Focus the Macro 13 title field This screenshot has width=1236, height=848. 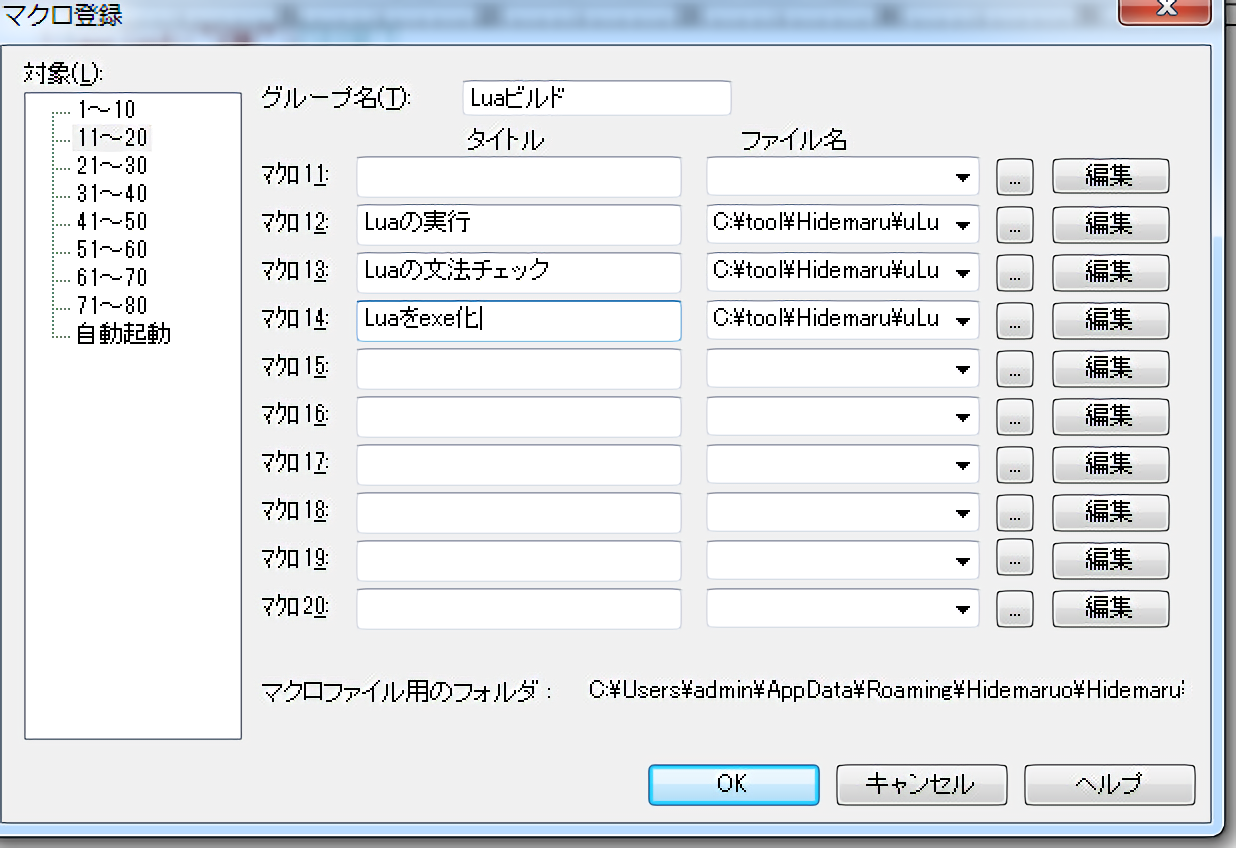tap(518, 273)
